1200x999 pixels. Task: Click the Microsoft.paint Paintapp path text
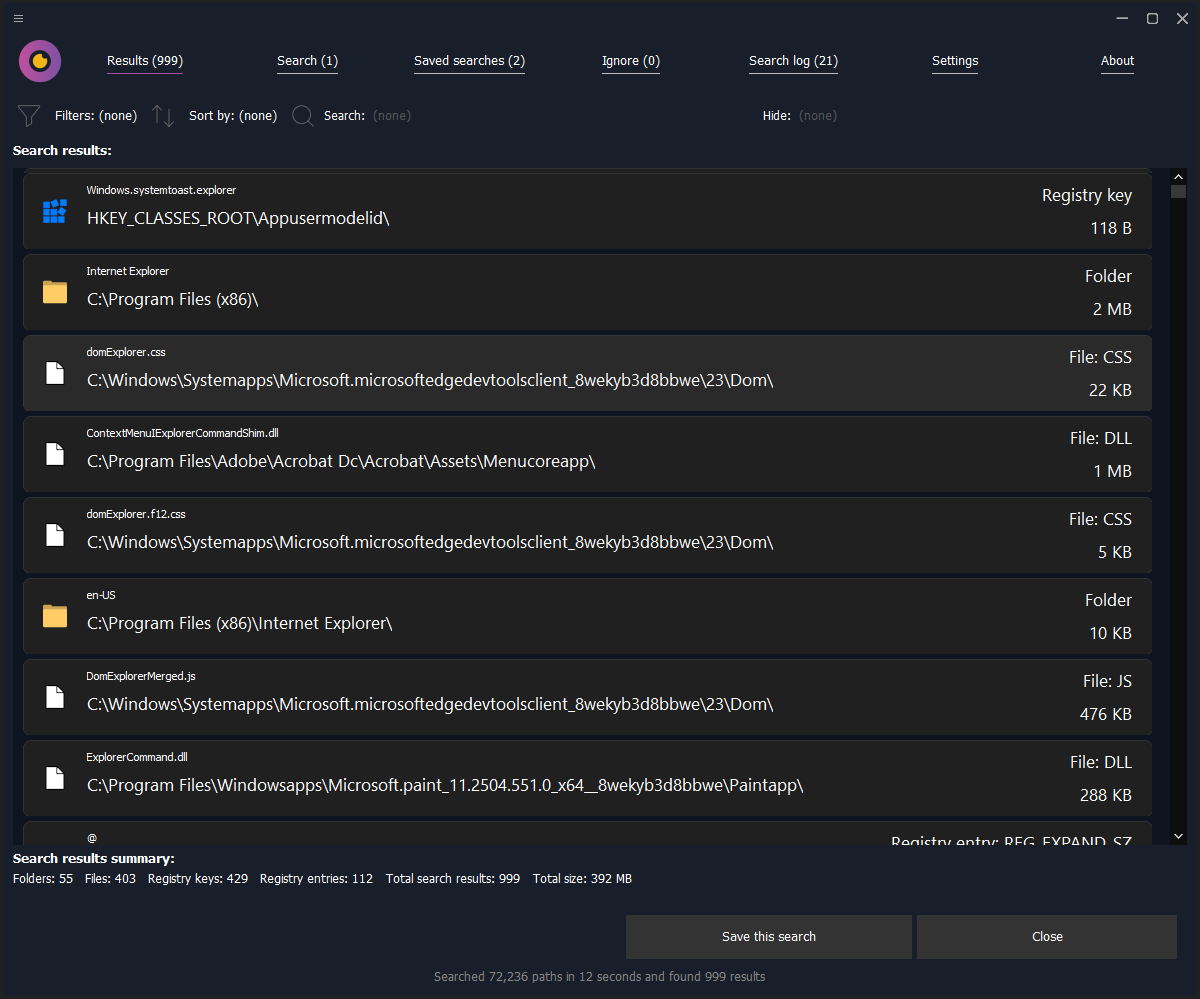coord(445,785)
